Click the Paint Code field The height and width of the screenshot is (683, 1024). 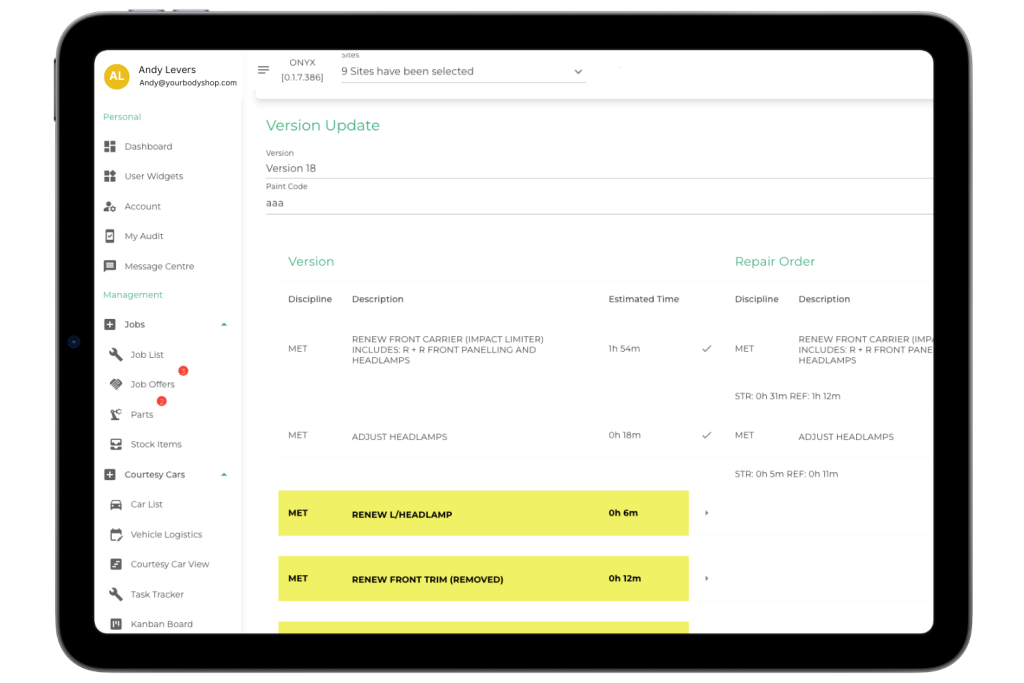pyautogui.click(x=599, y=203)
